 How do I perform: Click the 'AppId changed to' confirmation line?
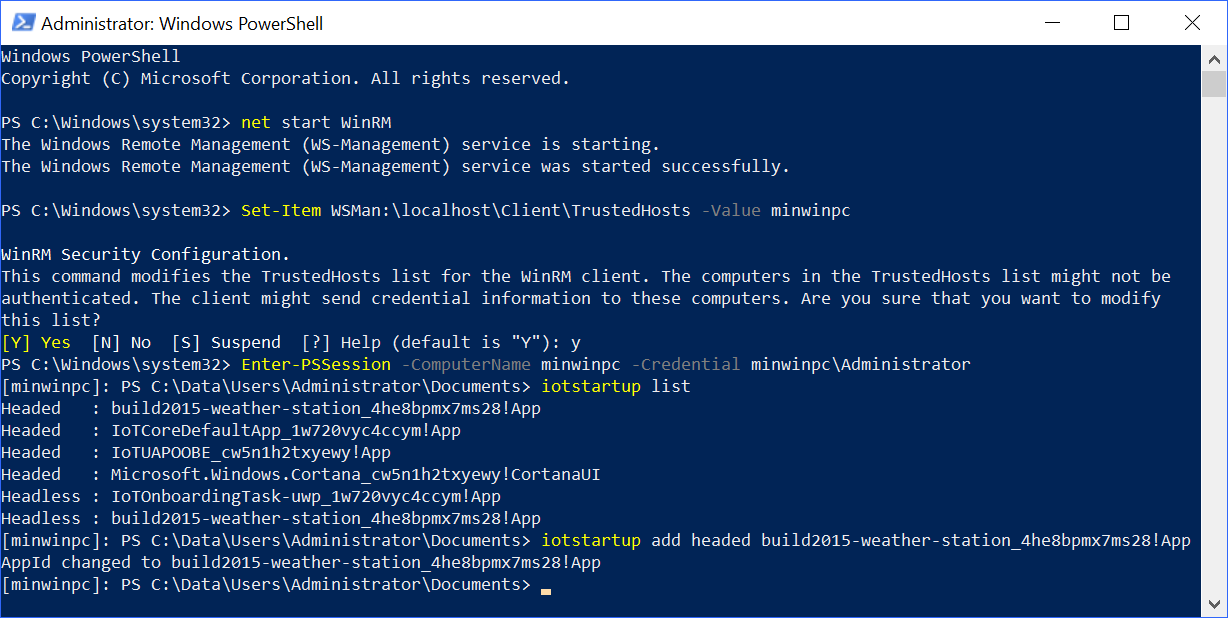tap(300, 561)
